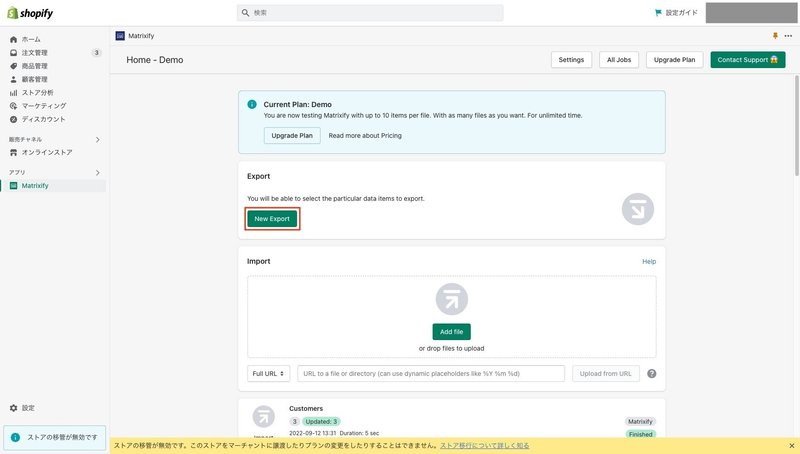Screen dimensions: 800x454
Task: Expand the 販売チャネル section chevron
Action: coord(97,139)
